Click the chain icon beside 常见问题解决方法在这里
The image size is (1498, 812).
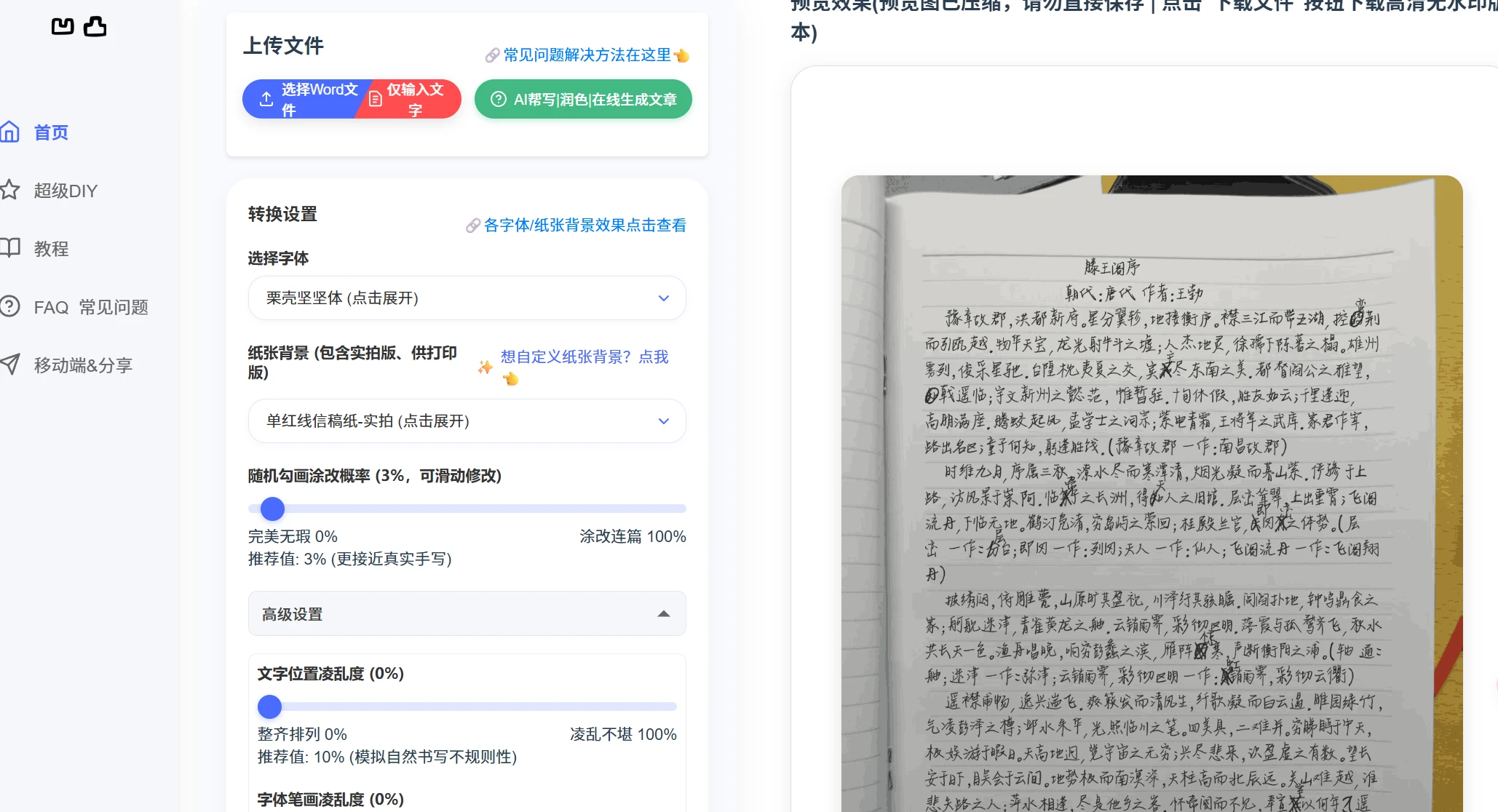pos(492,55)
